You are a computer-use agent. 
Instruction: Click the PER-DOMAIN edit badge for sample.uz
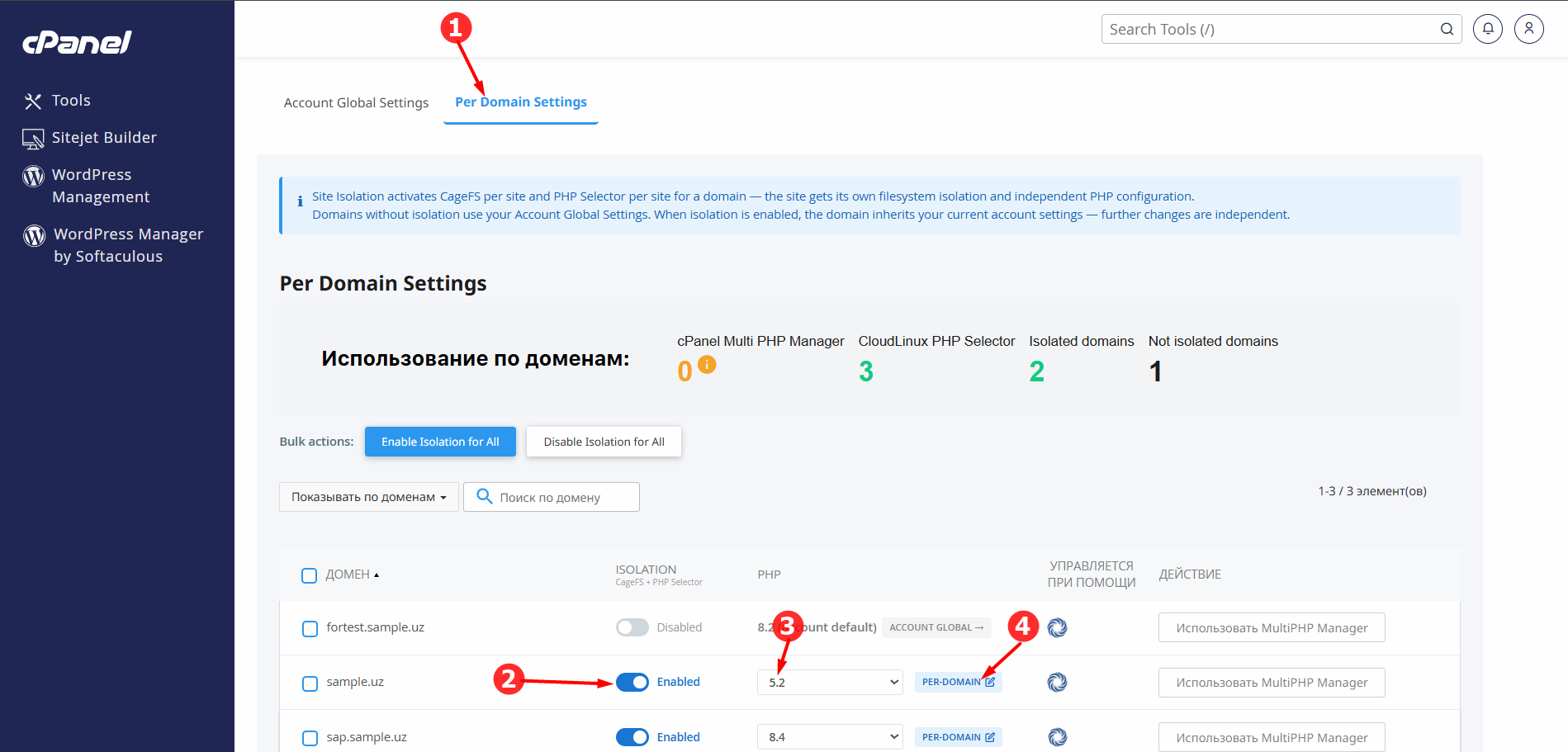click(958, 682)
